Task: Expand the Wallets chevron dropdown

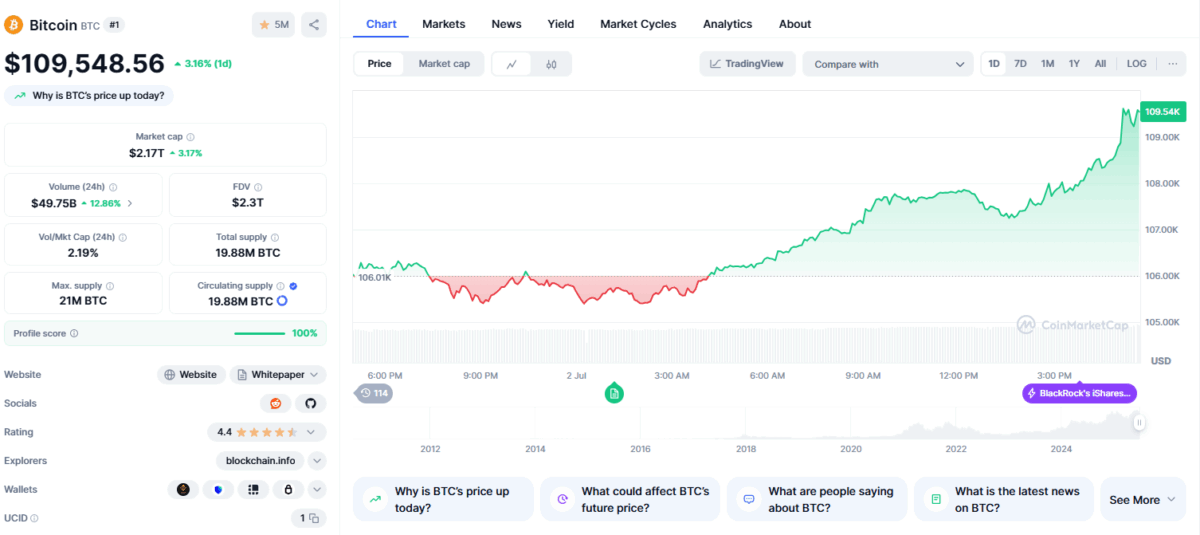Action: tap(317, 489)
